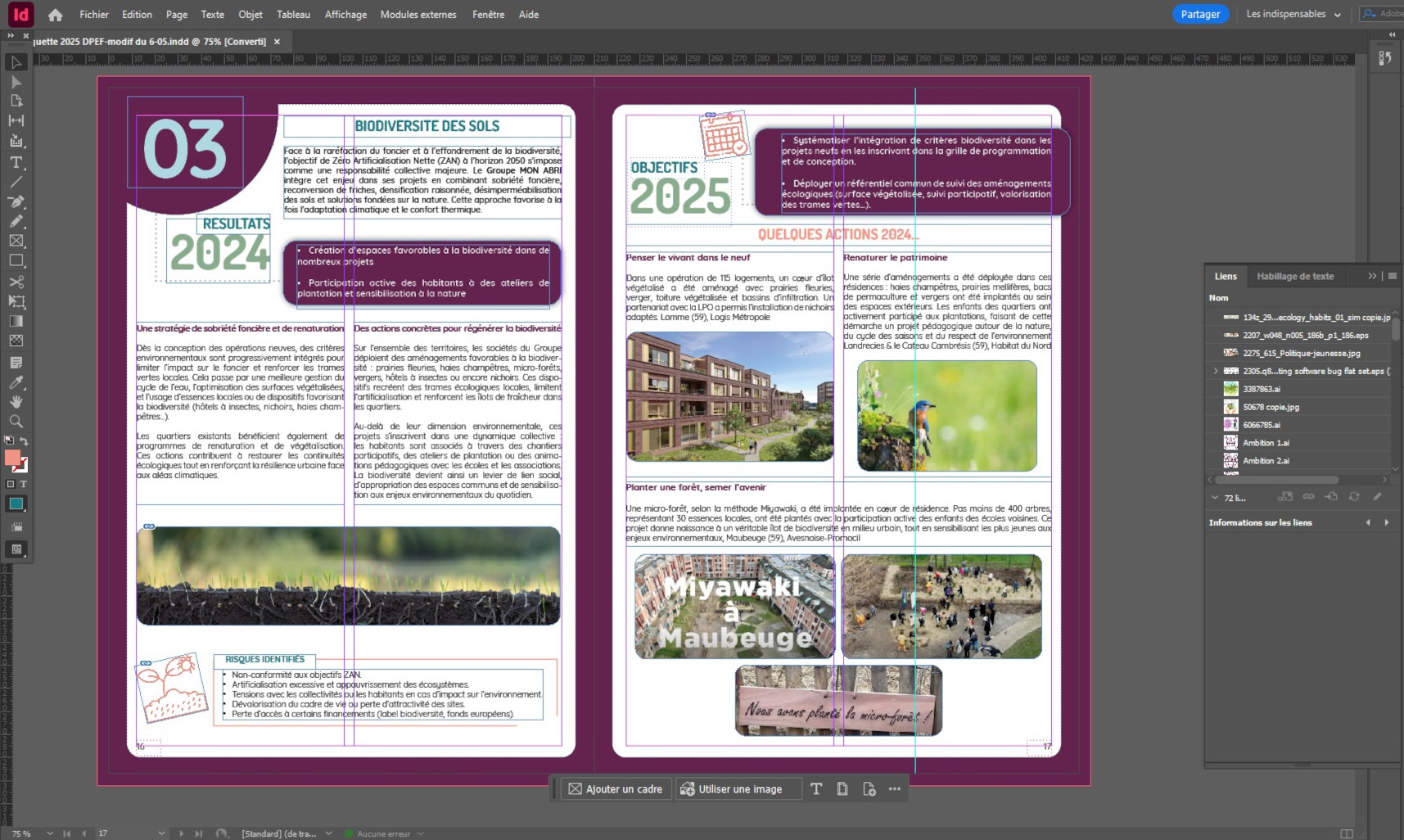Image resolution: width=1404 pixels, height=840 pixels.
Task: Click the blue Partager button
Action: click(1201, 14)
